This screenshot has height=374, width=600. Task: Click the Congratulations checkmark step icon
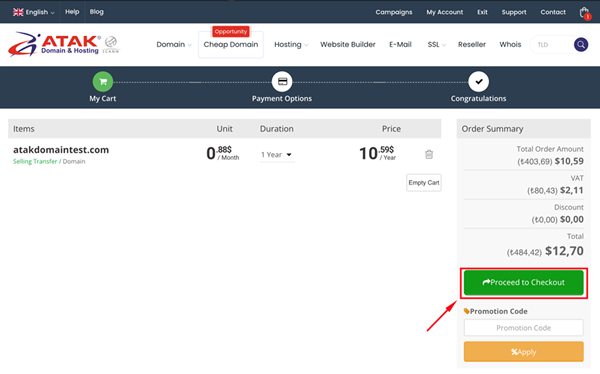(478, 81)
